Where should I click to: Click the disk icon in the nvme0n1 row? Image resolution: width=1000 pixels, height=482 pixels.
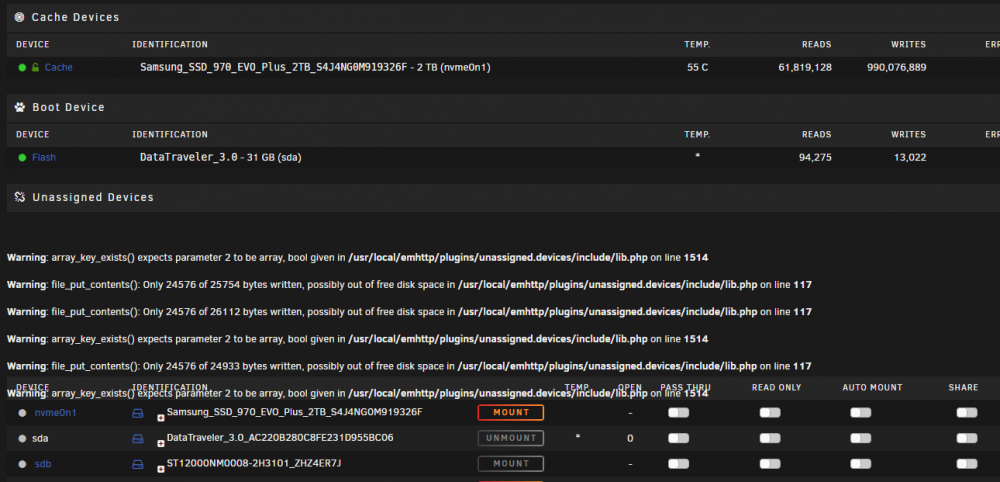coord(138,413)
